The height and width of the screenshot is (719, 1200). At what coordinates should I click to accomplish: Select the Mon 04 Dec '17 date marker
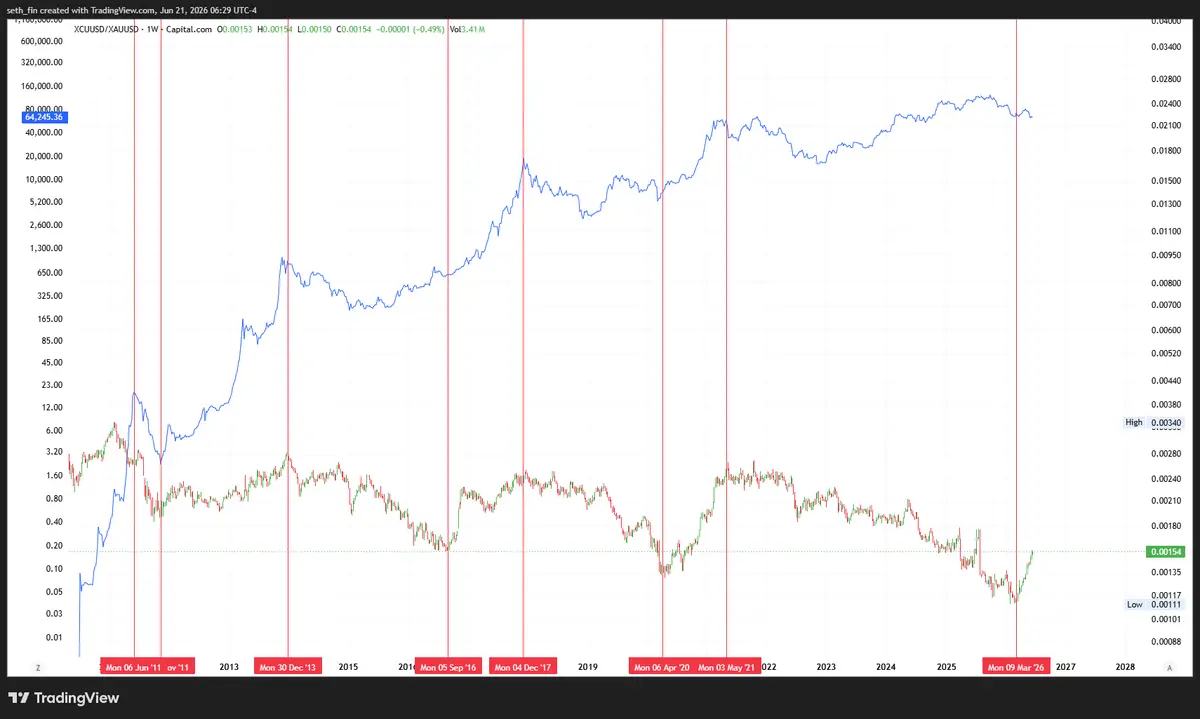(x=523, y=666)
